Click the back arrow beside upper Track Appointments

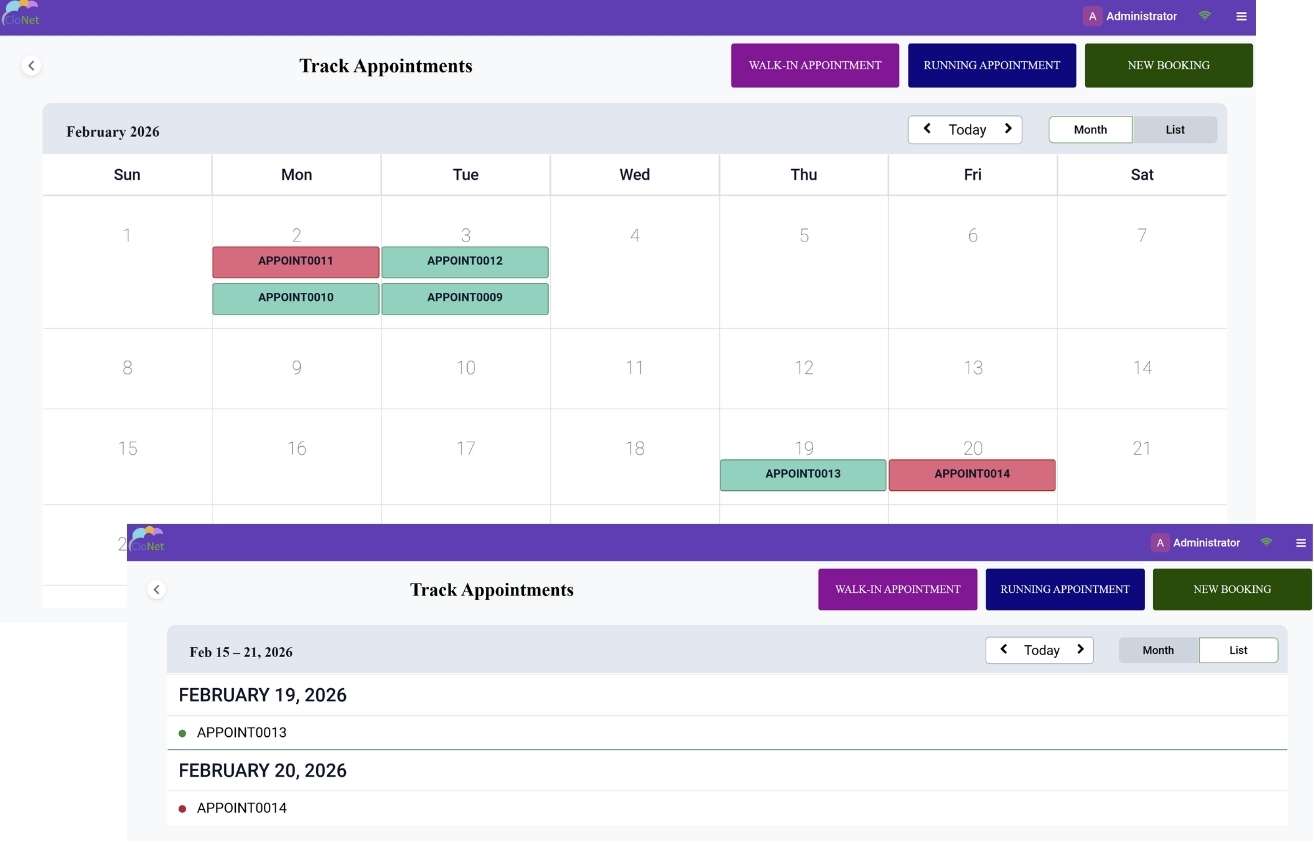pyautogui.click(x=31, y=65)
